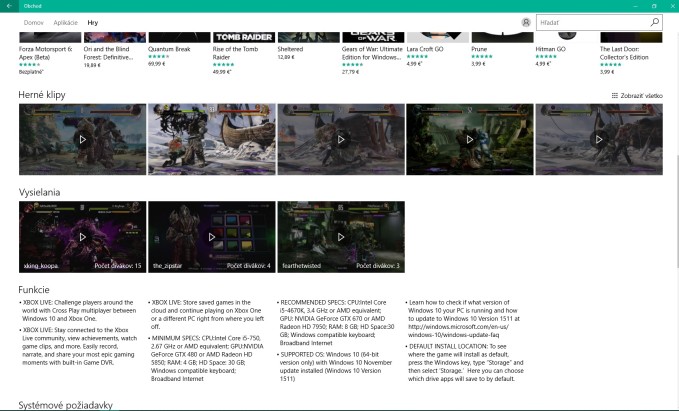Click the Gears of War cover thumbnail
Screen dimensions: 679x411
click(373, 37)
